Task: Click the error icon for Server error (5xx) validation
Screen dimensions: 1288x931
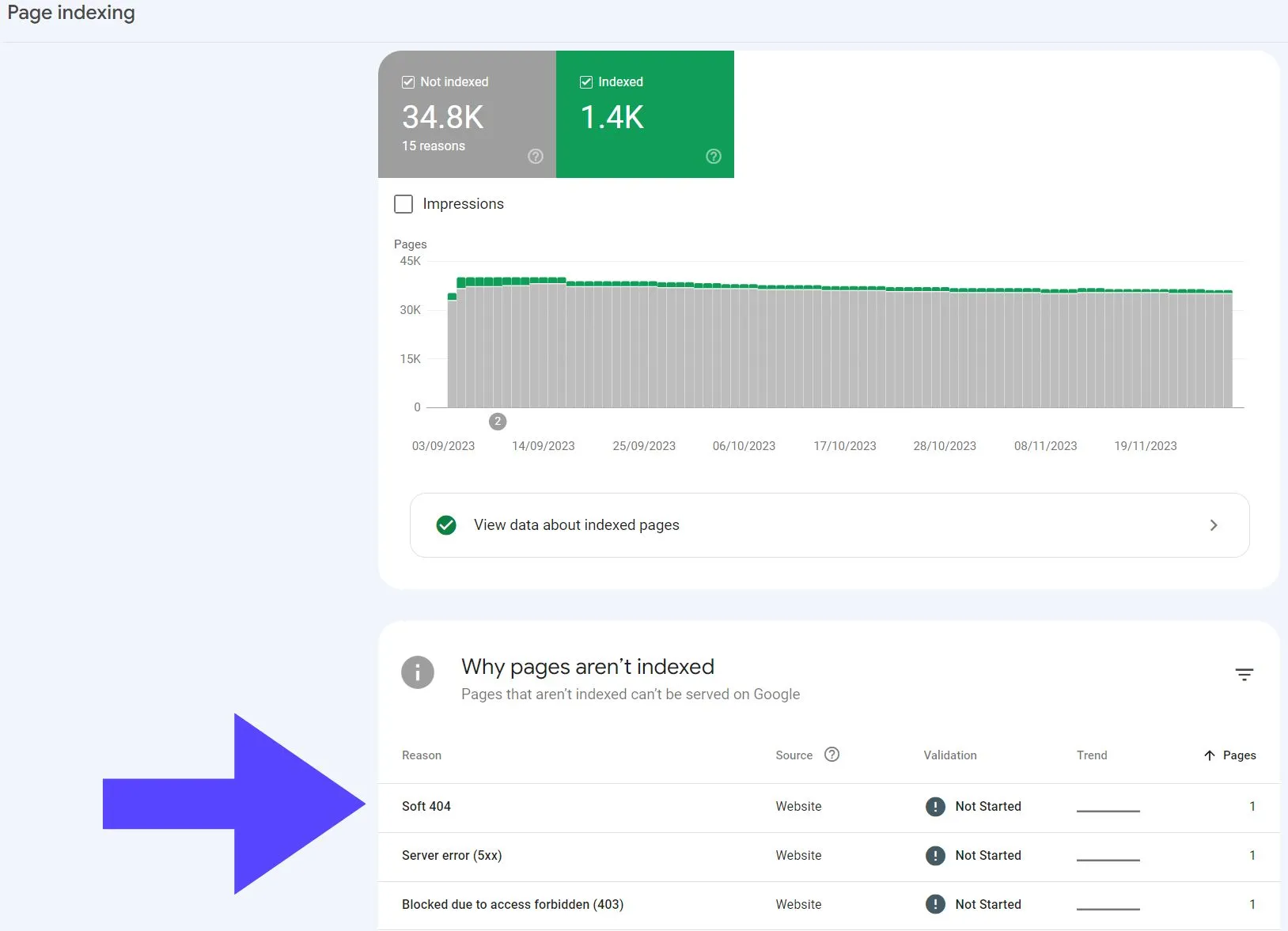Action: 935,856
